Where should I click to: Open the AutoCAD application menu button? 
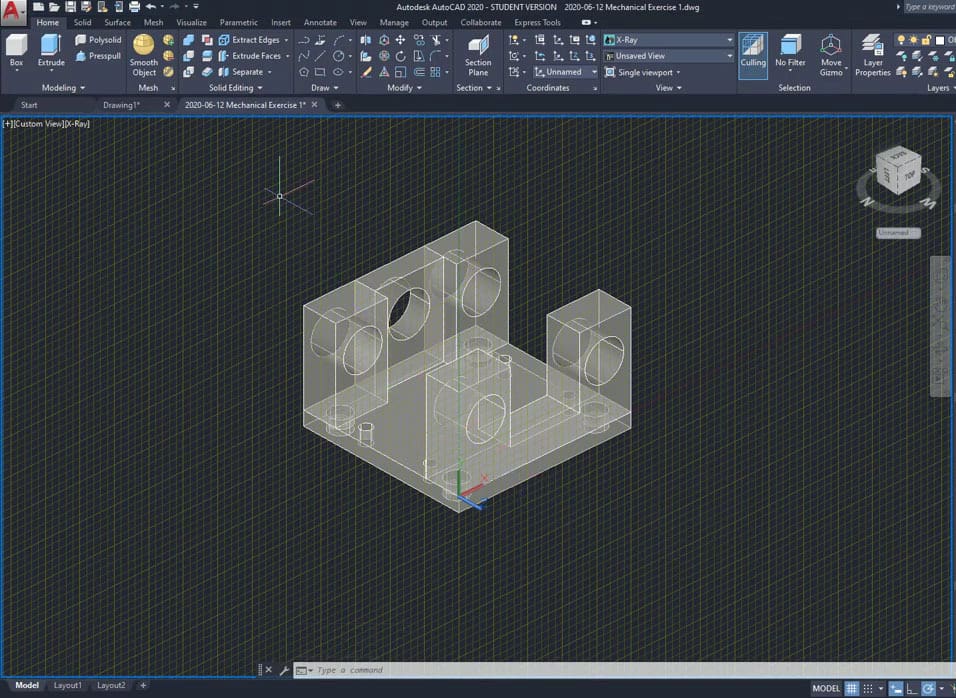13,12
